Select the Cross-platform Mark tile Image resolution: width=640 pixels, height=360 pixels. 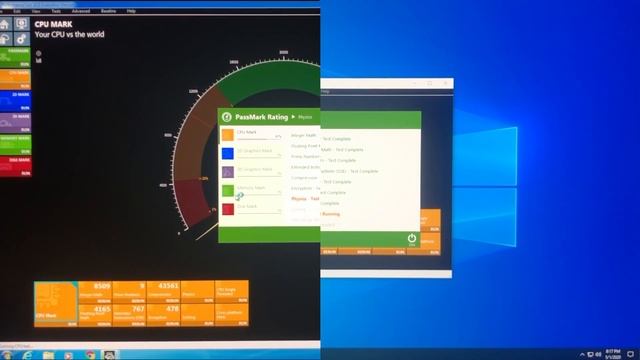(231, 315)
